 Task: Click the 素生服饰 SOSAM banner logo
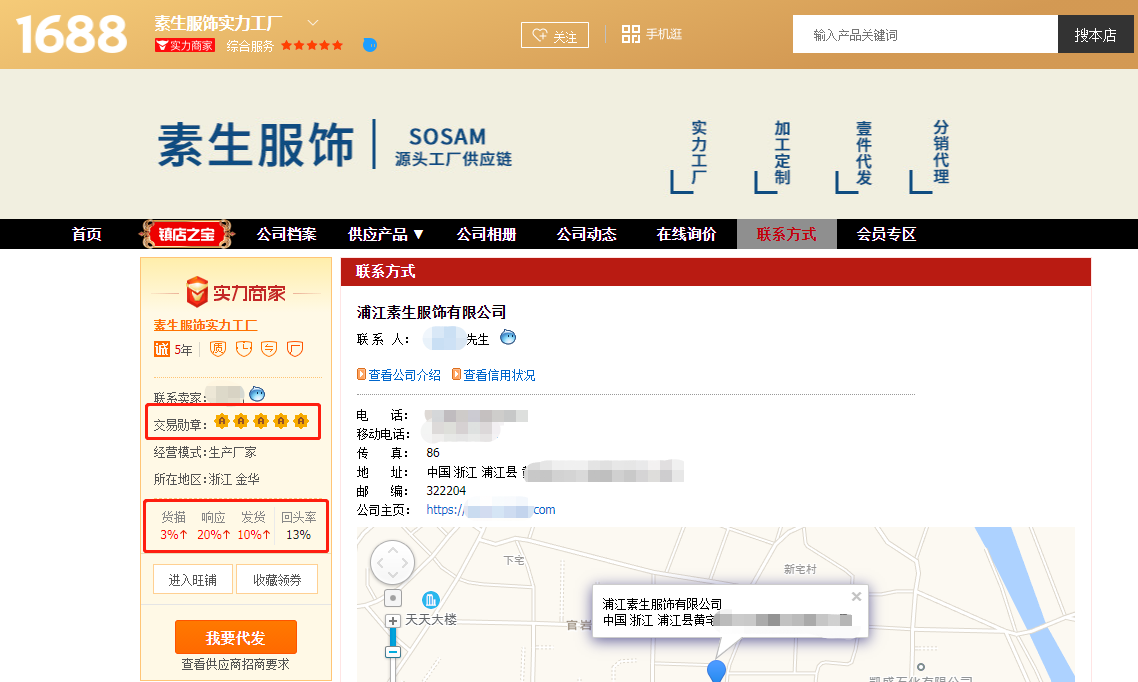(x=335, y=144)
